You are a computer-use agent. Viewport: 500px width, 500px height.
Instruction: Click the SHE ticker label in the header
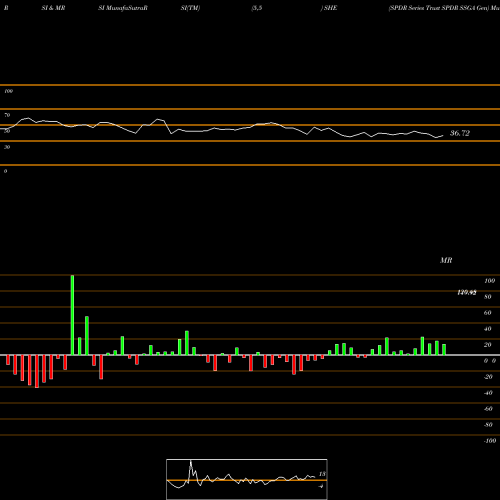[330, 8]
